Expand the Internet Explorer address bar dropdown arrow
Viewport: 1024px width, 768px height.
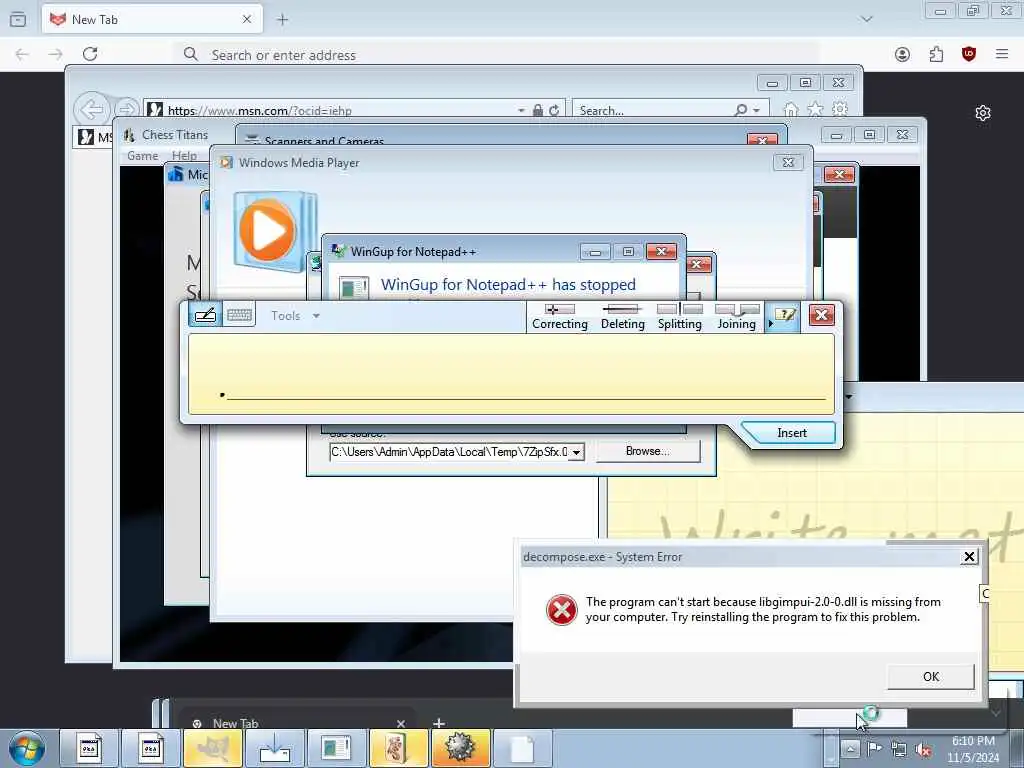(x=521, y=111)
